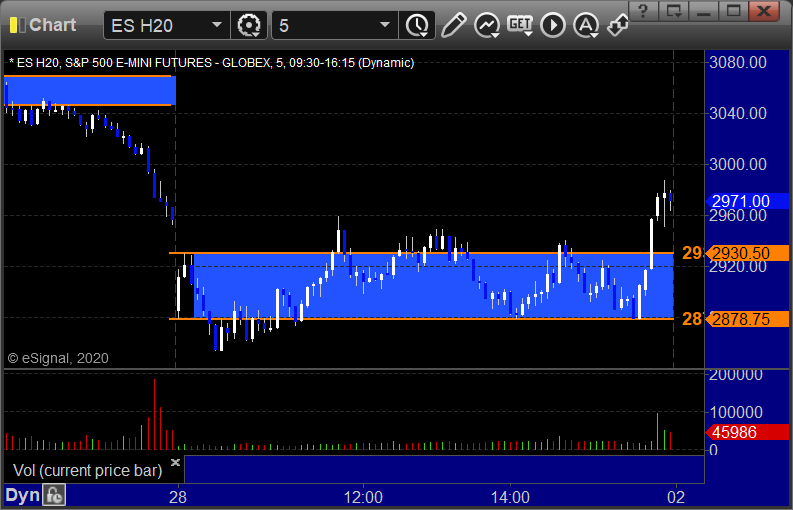Click the tallest red volume bar
Screen dimensions: 793x510
[x=154, y=414]
